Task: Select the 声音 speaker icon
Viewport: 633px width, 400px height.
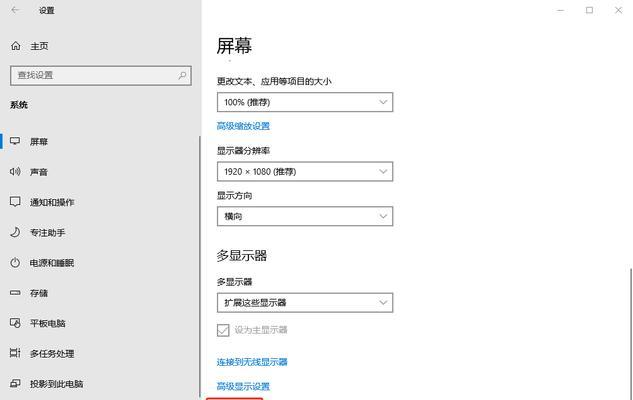Action: (15, 172)
